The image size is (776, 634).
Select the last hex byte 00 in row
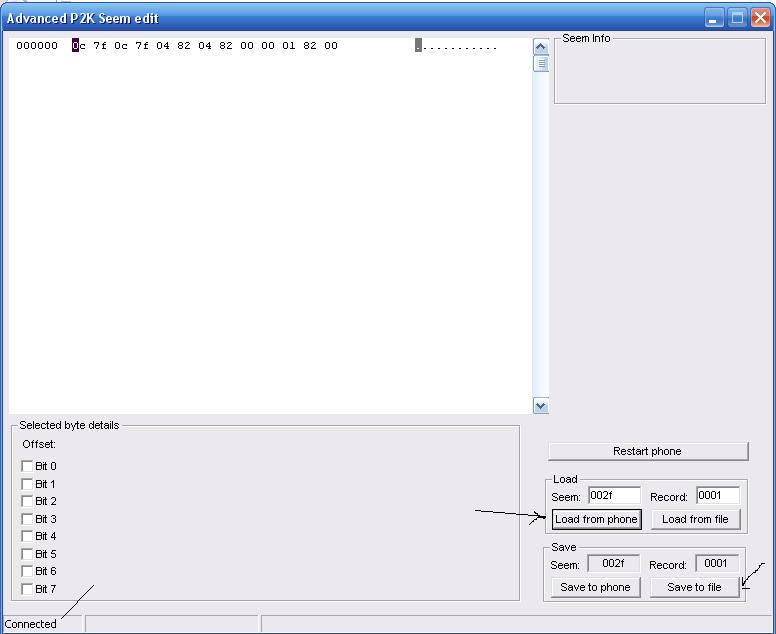pos(331,46)
